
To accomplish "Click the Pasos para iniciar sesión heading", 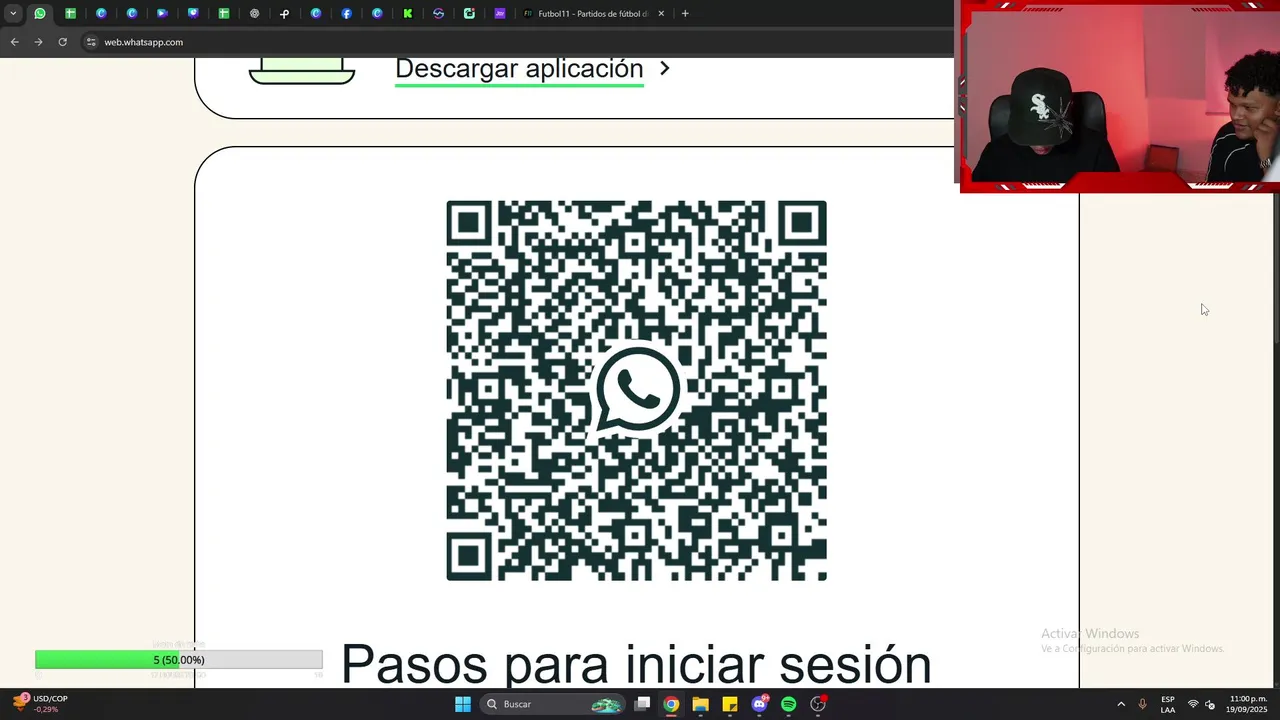I will pos(636,664).
